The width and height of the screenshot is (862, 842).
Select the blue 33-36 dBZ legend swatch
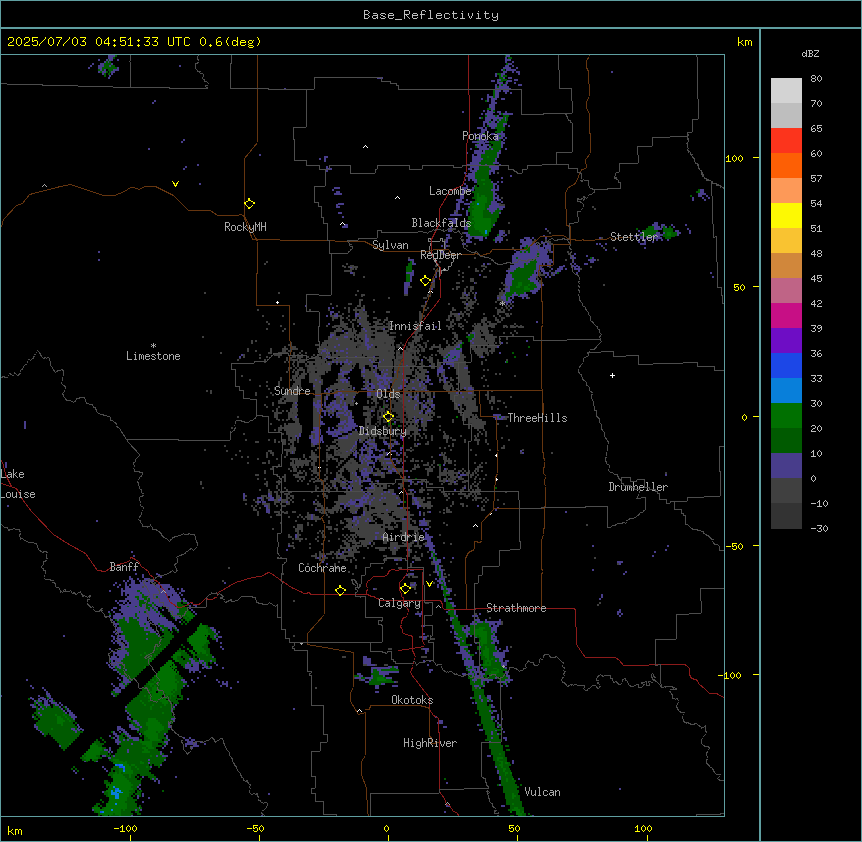tap(786, 365)
